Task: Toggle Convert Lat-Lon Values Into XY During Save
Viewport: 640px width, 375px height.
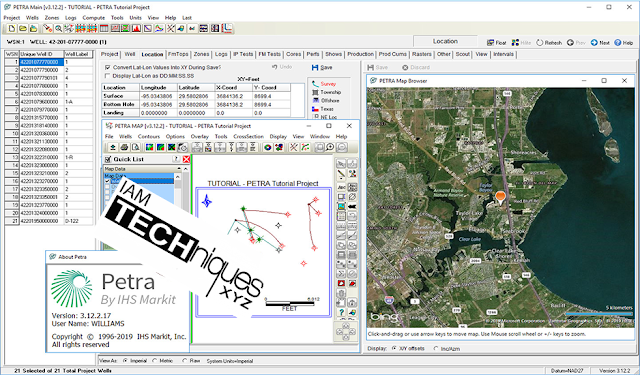Action: click(108, 67)
